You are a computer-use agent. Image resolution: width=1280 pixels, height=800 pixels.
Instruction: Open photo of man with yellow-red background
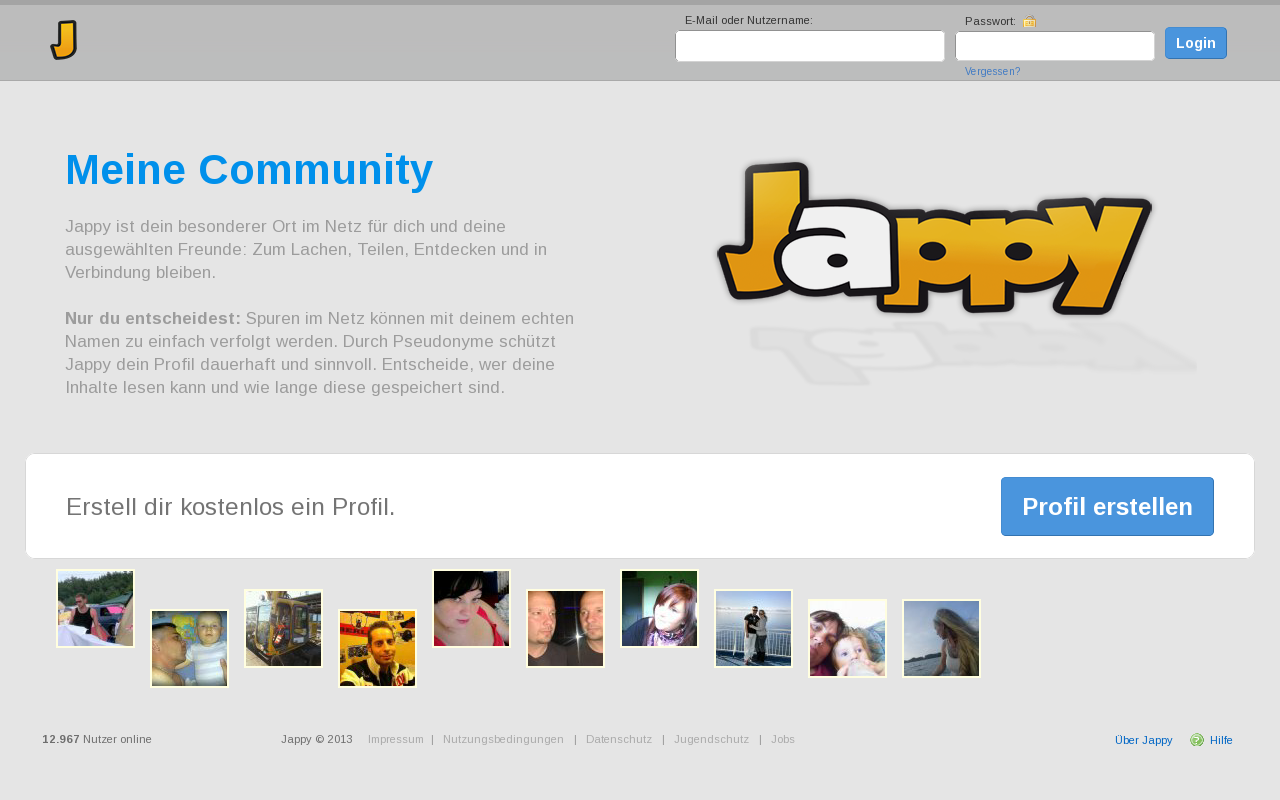click(x=377, y=649)
